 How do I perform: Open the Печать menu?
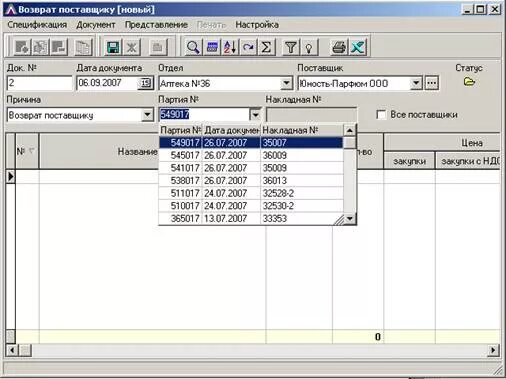pyautogui.click(x=211, y=25)
